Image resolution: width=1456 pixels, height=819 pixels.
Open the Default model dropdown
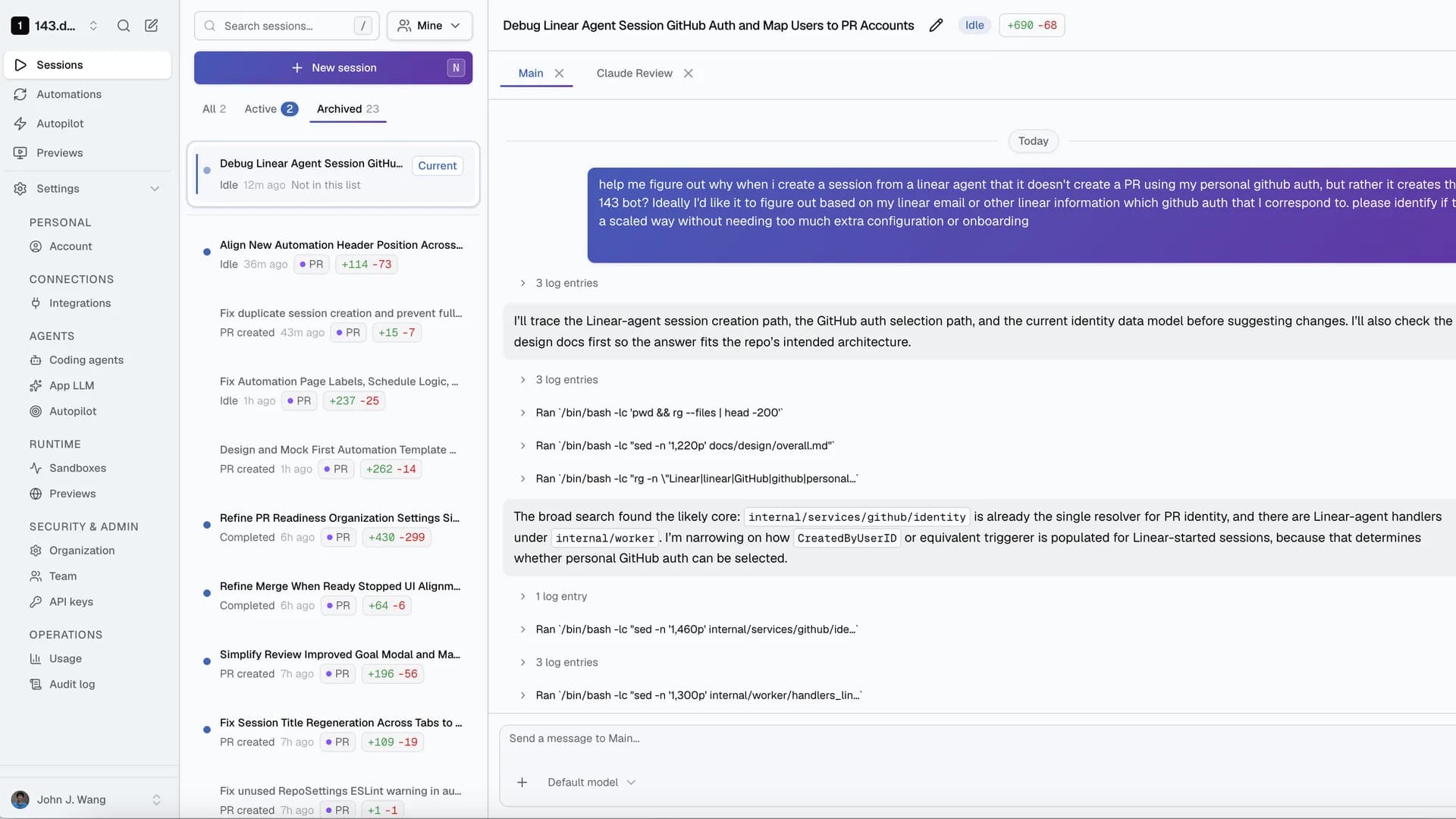click(591, 783)
